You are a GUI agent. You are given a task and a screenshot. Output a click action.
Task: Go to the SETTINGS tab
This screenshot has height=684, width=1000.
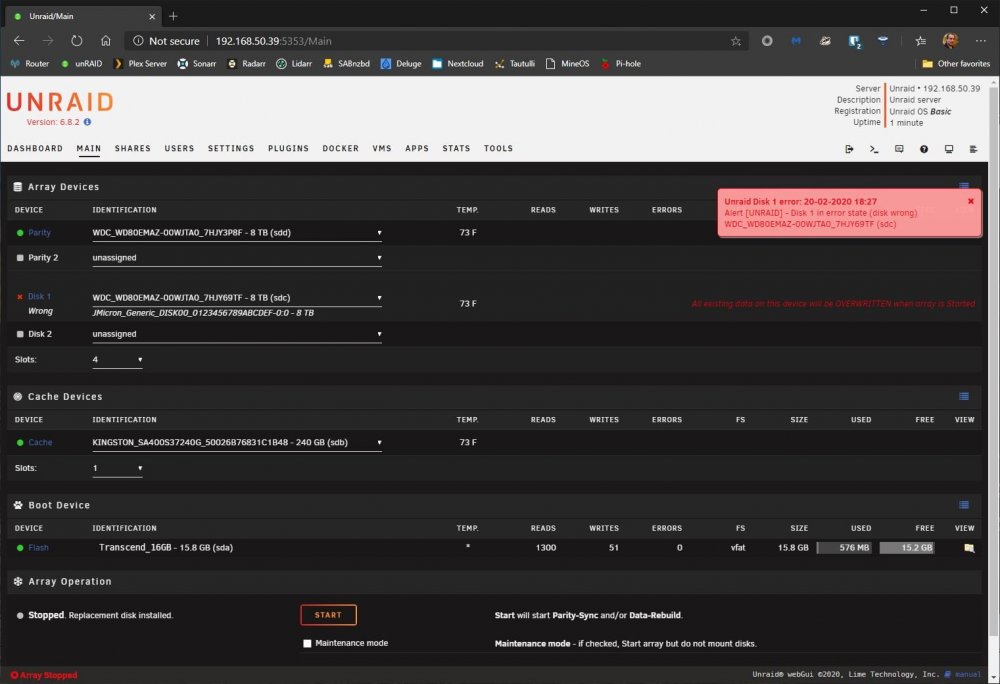point(231,149)
